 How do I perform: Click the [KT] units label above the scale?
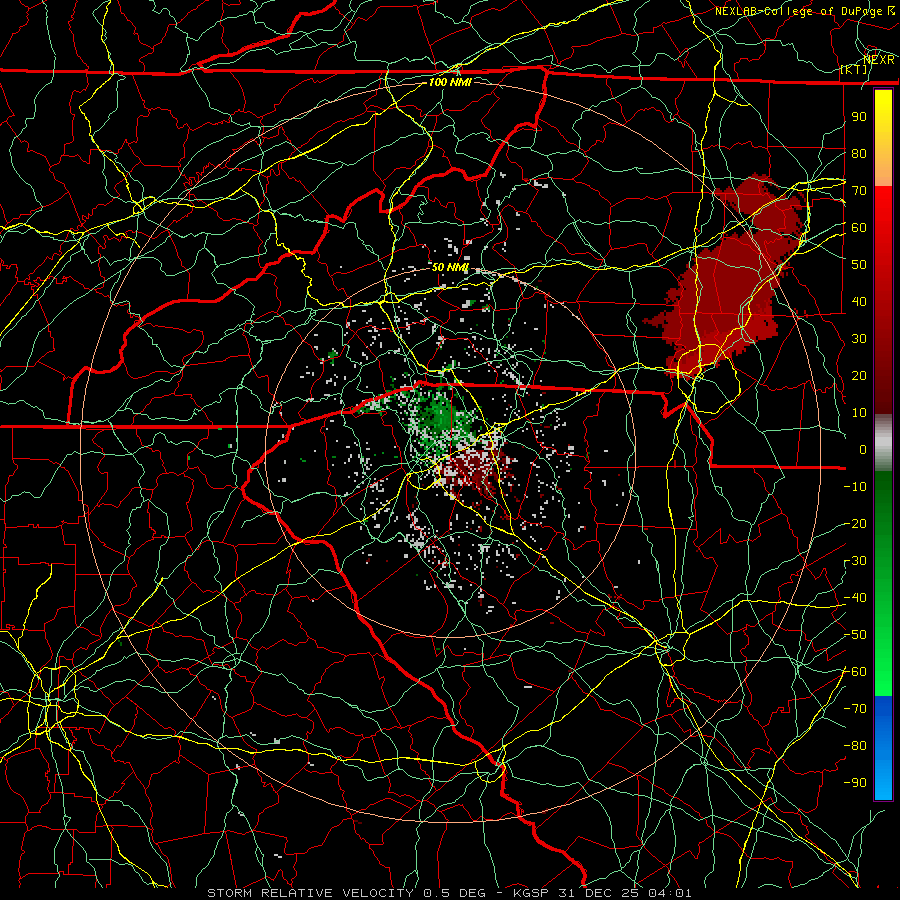click(854, 69)
